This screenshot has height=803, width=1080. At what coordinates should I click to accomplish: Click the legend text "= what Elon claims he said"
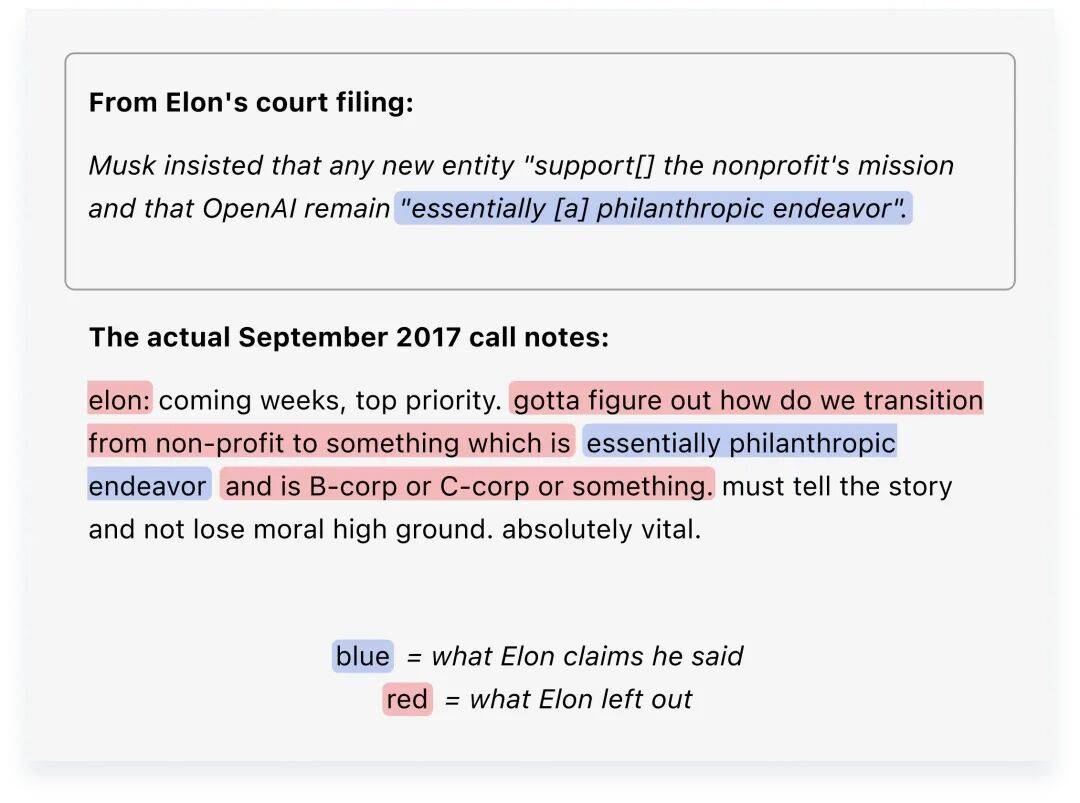575,656
